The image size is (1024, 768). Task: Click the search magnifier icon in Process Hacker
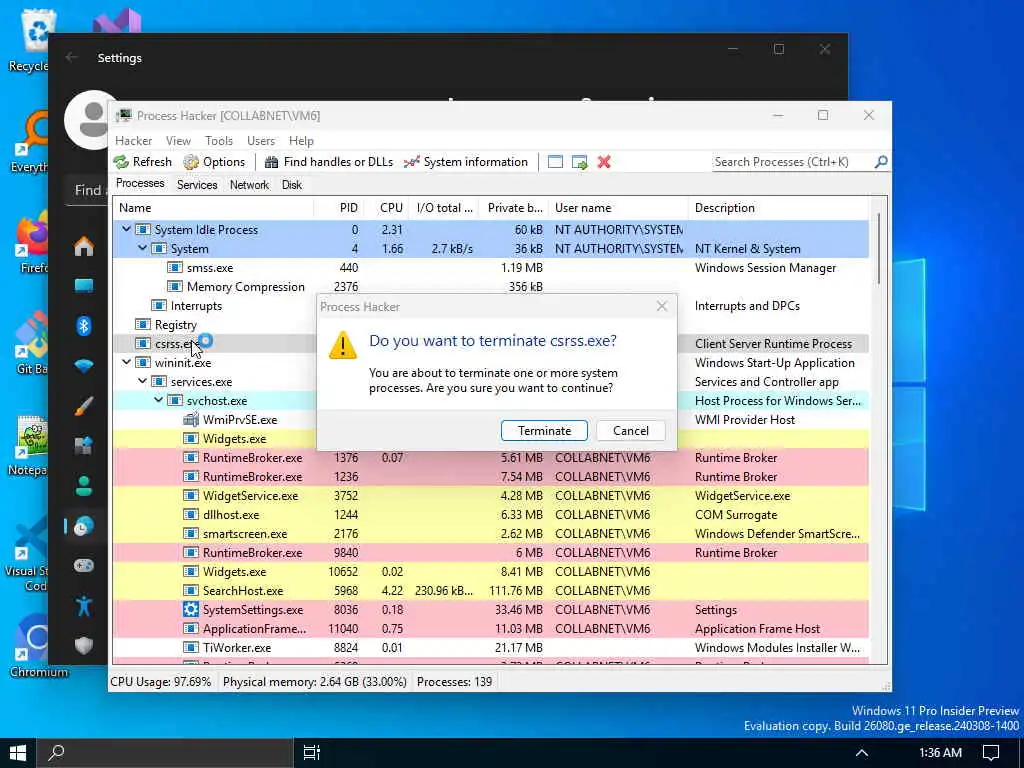click(881, 161)
